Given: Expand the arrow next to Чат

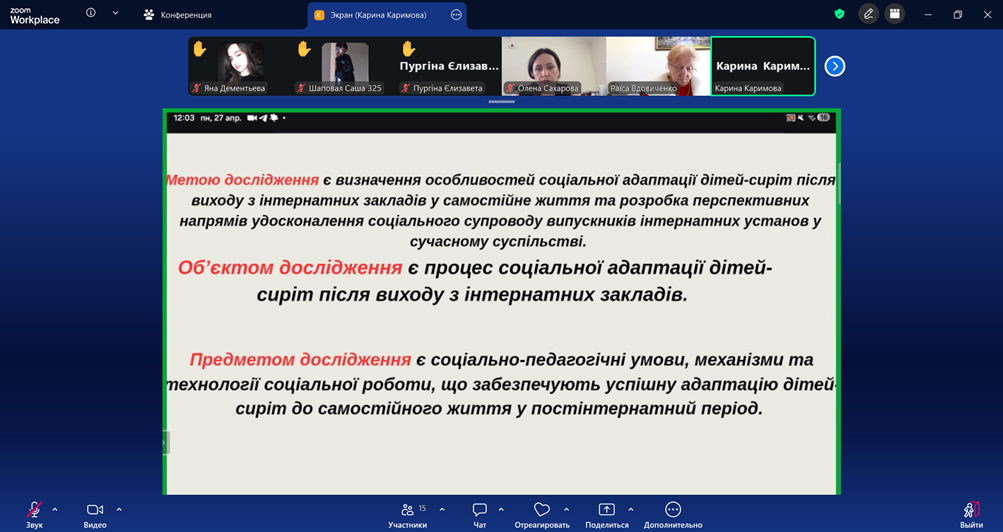Looking at the screenshot, I should click(x=501, y=509).
